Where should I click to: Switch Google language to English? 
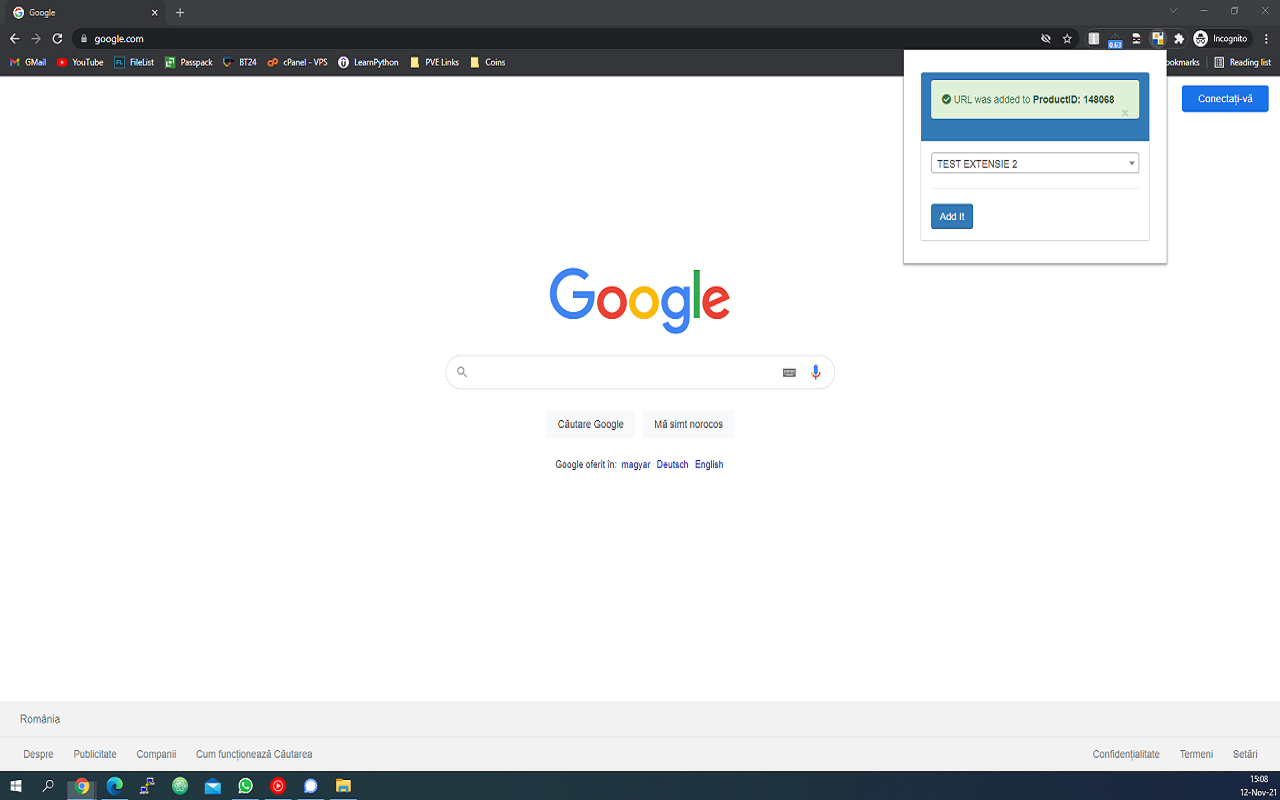click(x=709, y=464)
